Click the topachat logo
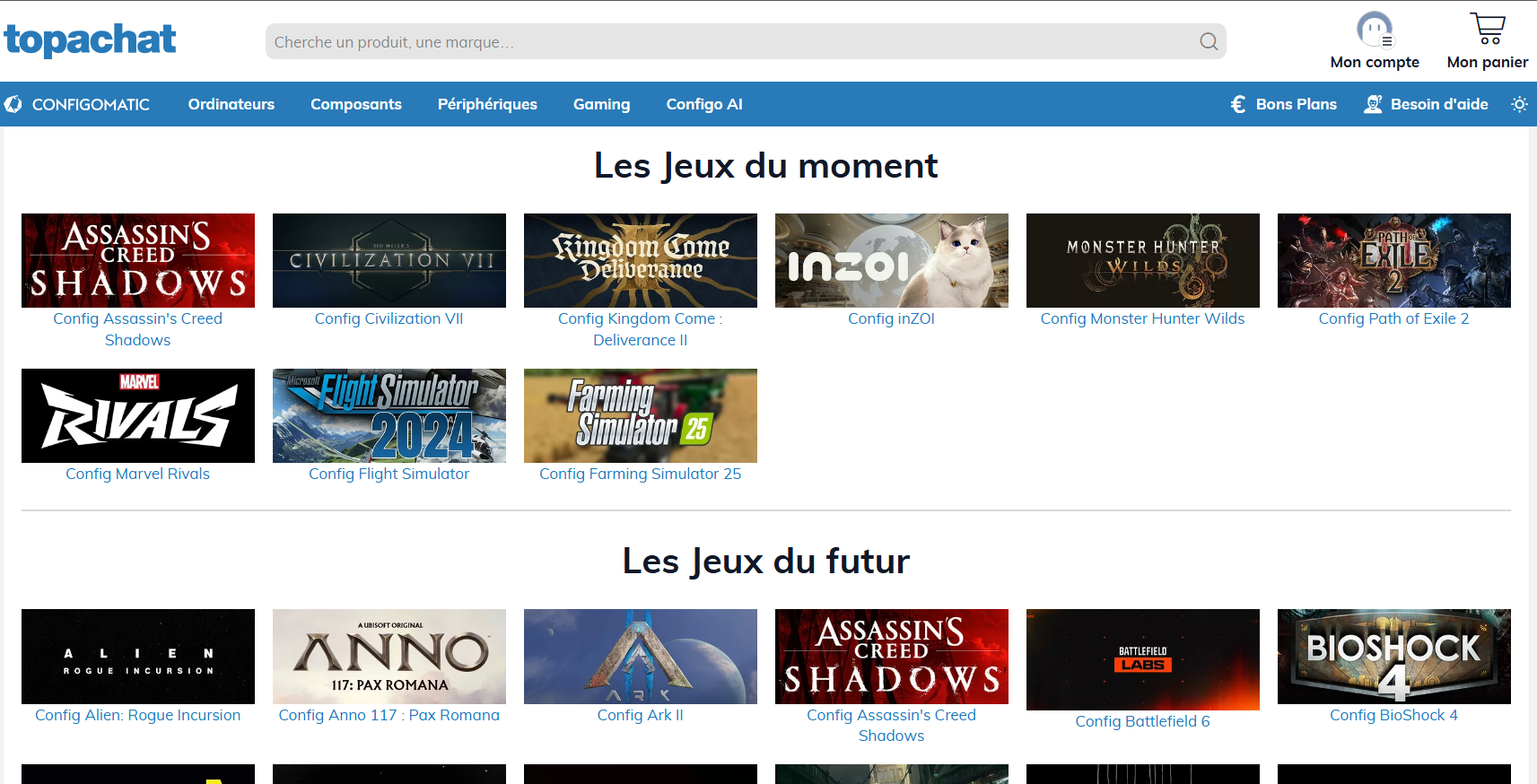This screenshot has height=784, width=1537. [x=90, y=40]
